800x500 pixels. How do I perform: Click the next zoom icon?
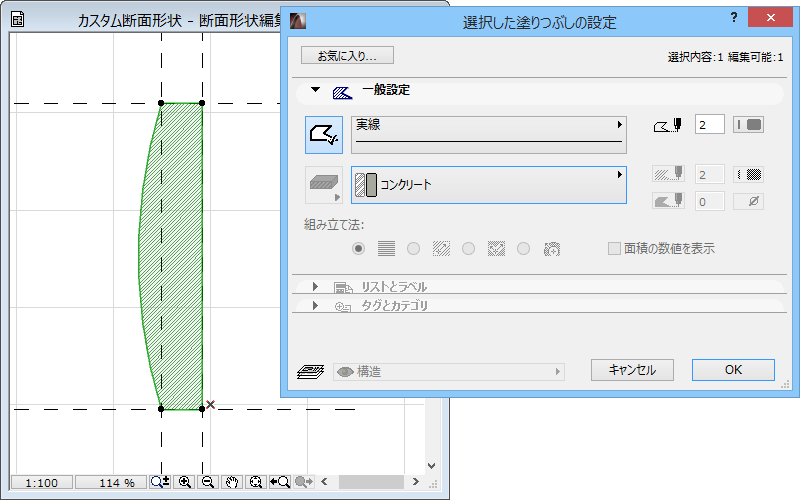click(304, 482)
